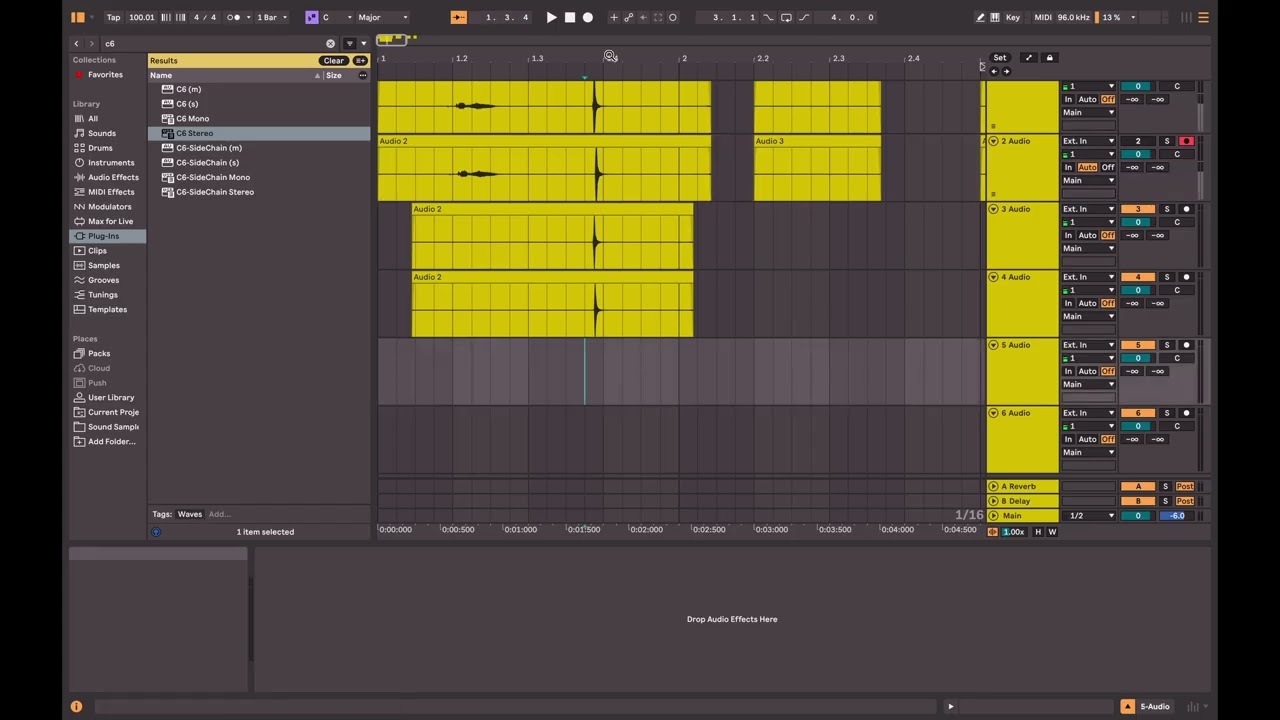Click the Tap tempo button
This screenshot has width=1280, height=720.
point(113,17)
